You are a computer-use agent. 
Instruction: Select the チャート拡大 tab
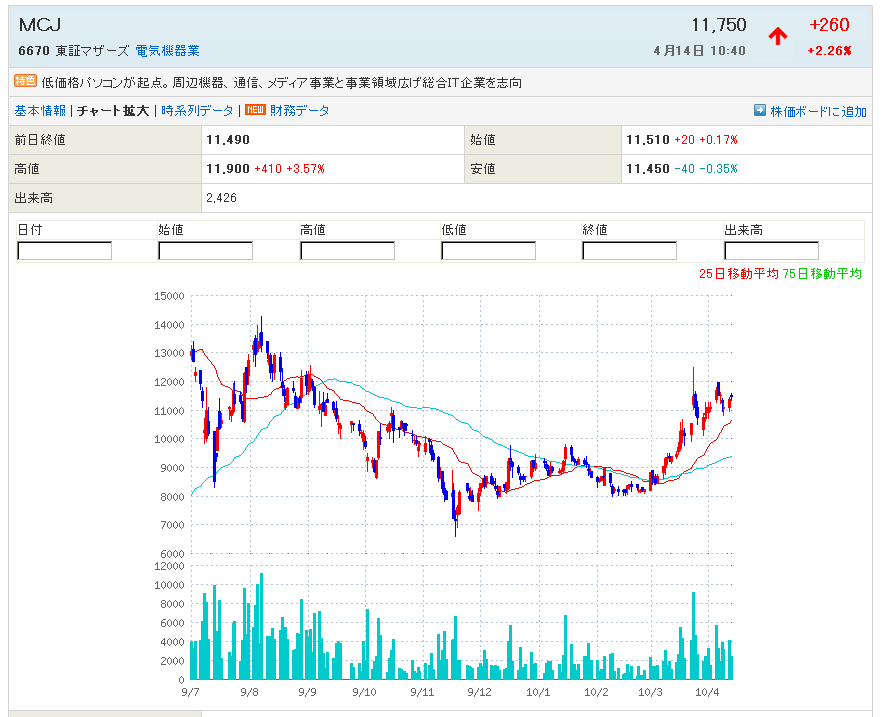pyautogui.click(x=113, y=111)
